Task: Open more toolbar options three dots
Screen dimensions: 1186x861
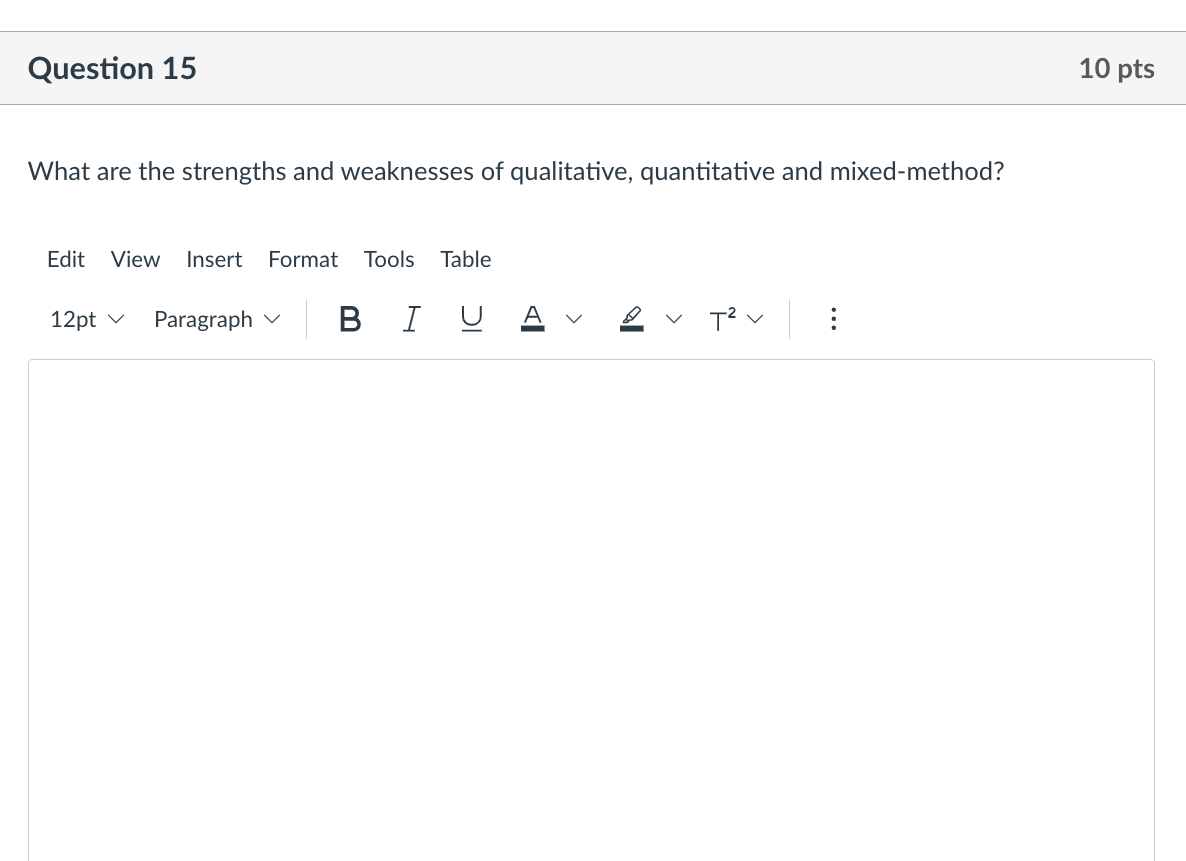Action: coord(833,319)
